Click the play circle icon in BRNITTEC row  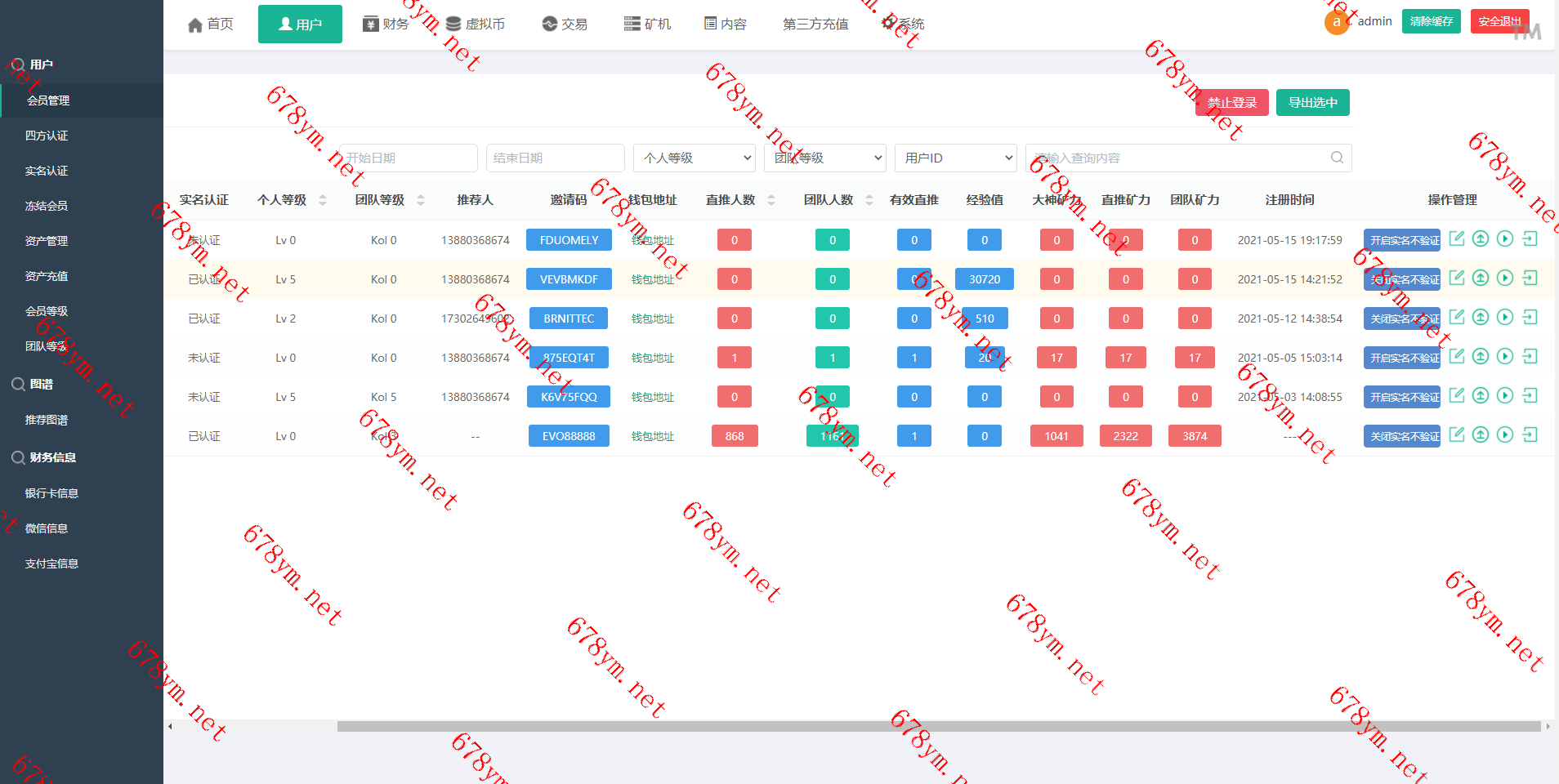pos(1505,317)
